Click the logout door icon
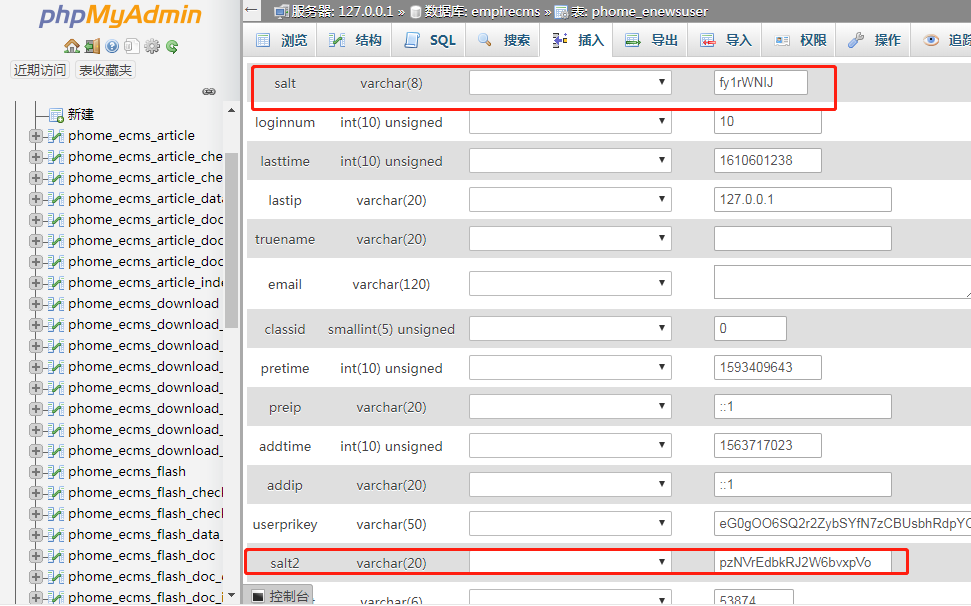This screenshot has height=606, width=971. point(91,46)
